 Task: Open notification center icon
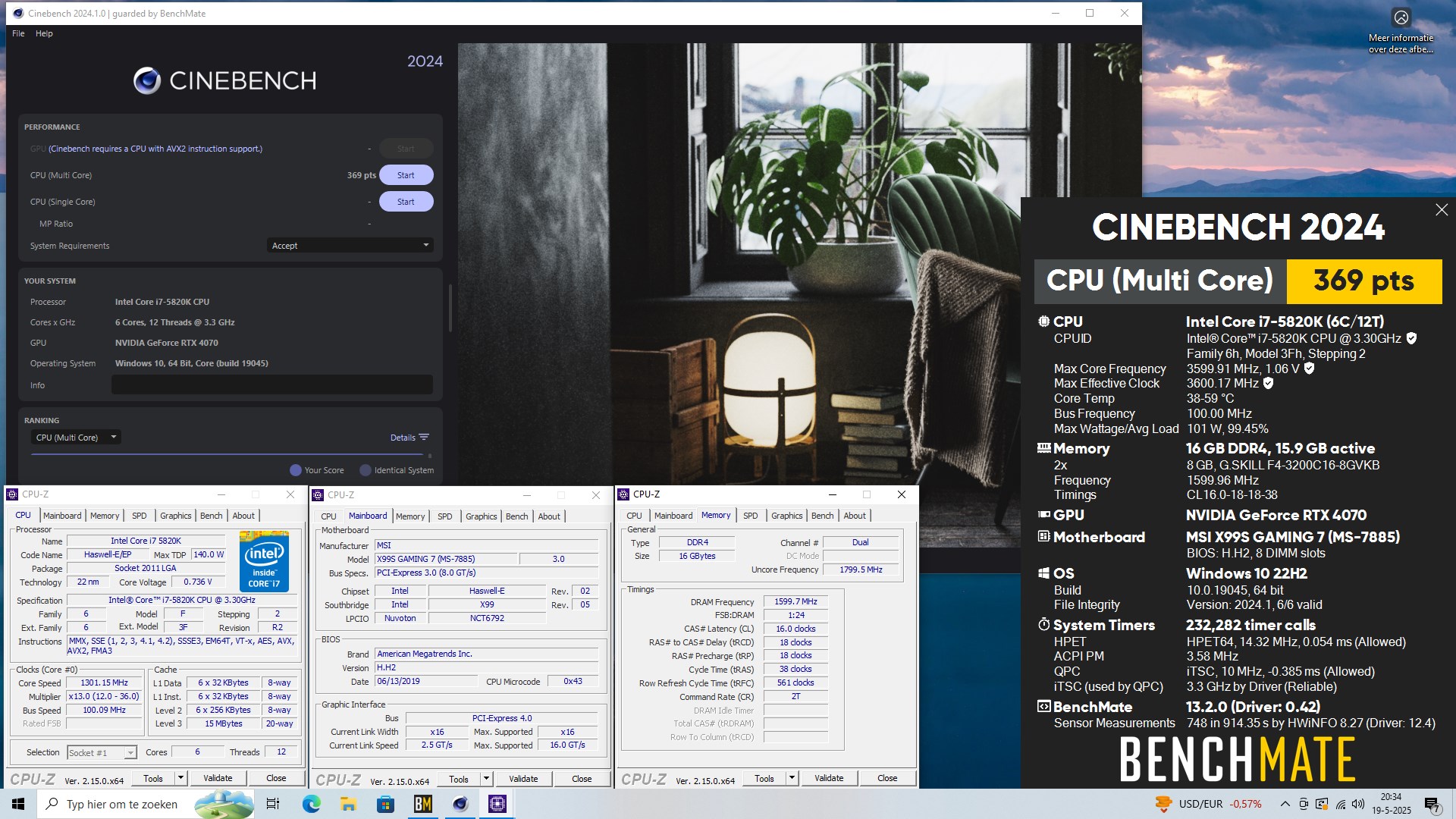(x=1432, y=804)
